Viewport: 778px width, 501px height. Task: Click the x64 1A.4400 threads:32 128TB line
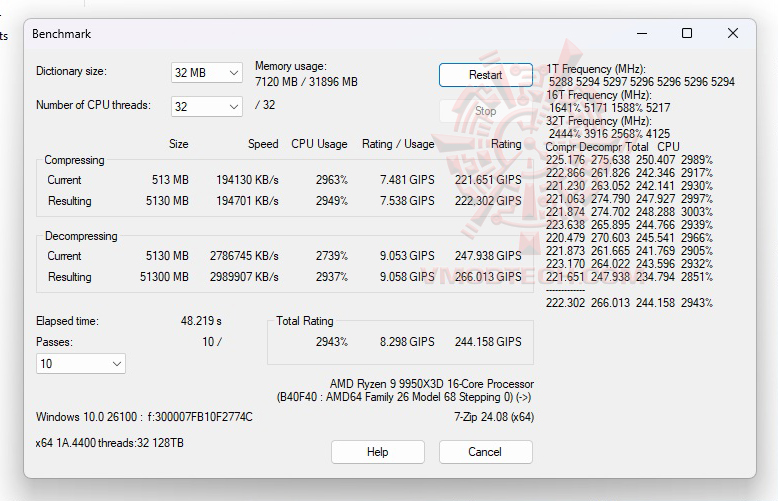[x=110, y=443]
